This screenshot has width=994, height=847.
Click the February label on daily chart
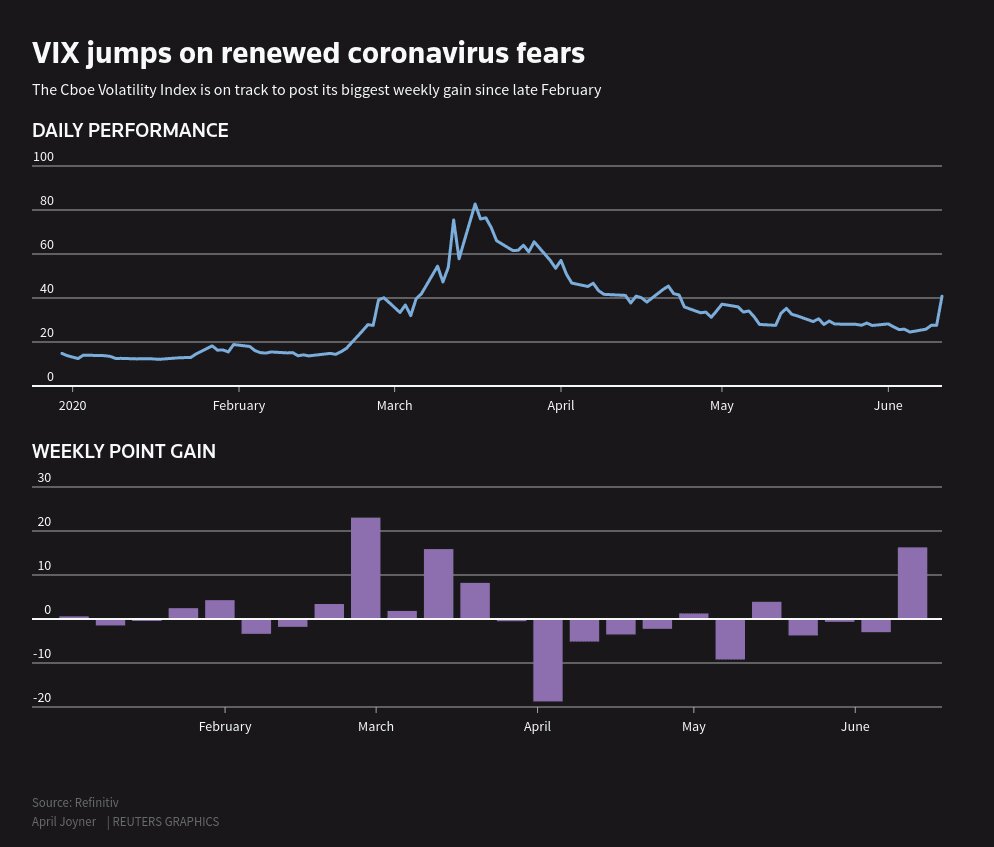point(239,405)
